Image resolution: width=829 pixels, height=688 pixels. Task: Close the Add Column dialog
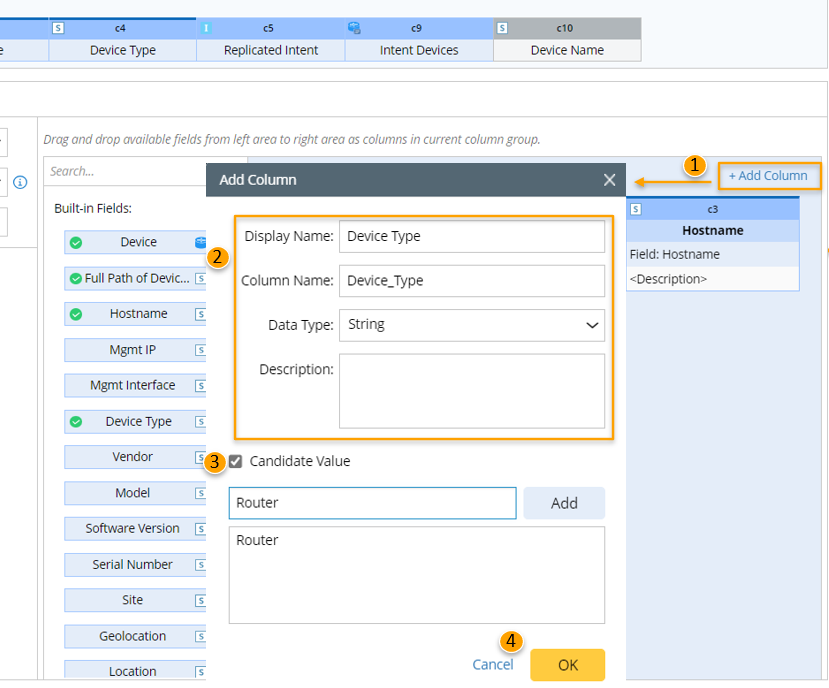609,180
